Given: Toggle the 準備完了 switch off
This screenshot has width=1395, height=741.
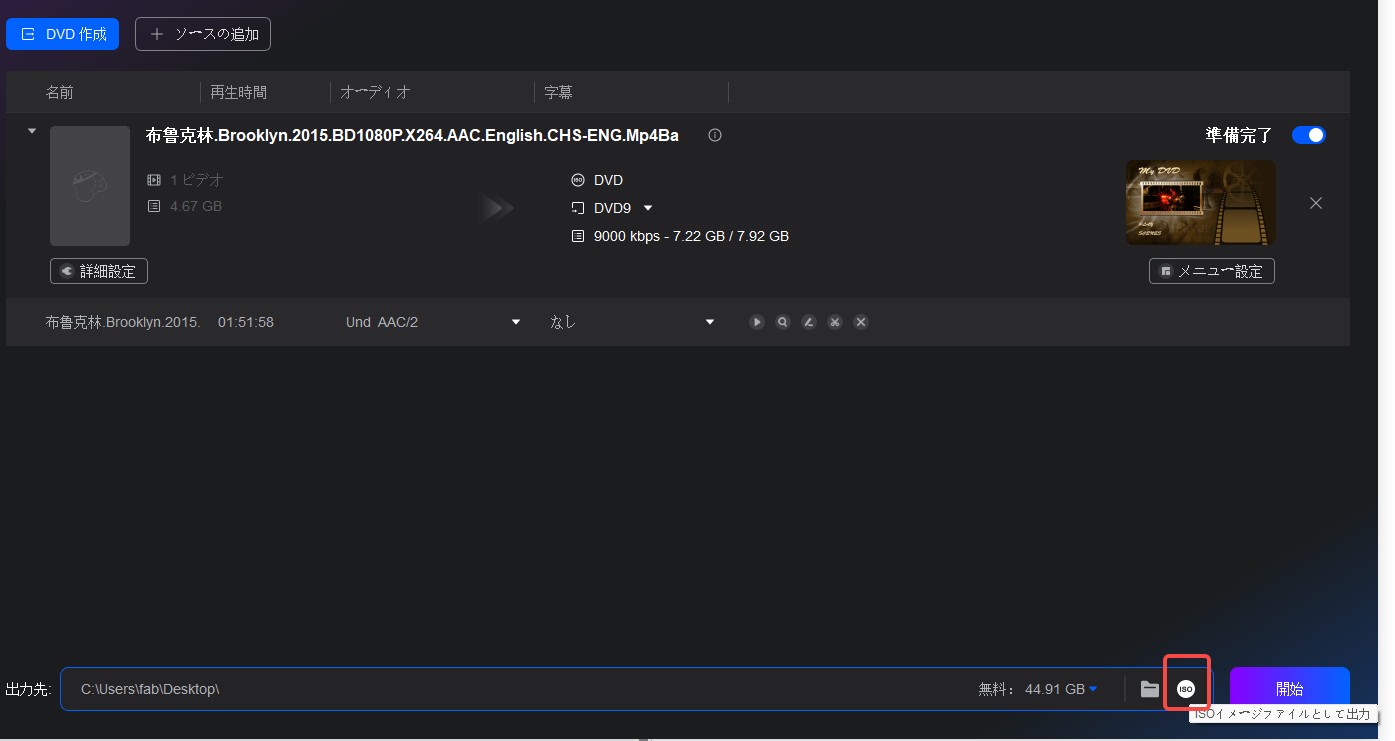Looking at the screenshot, I should [1308, 135].
